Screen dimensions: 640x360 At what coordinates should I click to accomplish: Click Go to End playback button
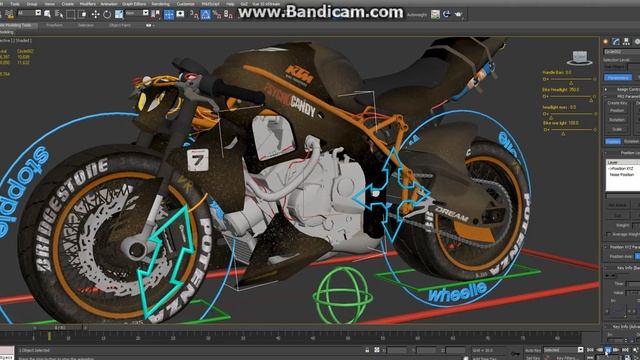click(x=625, y=350)
